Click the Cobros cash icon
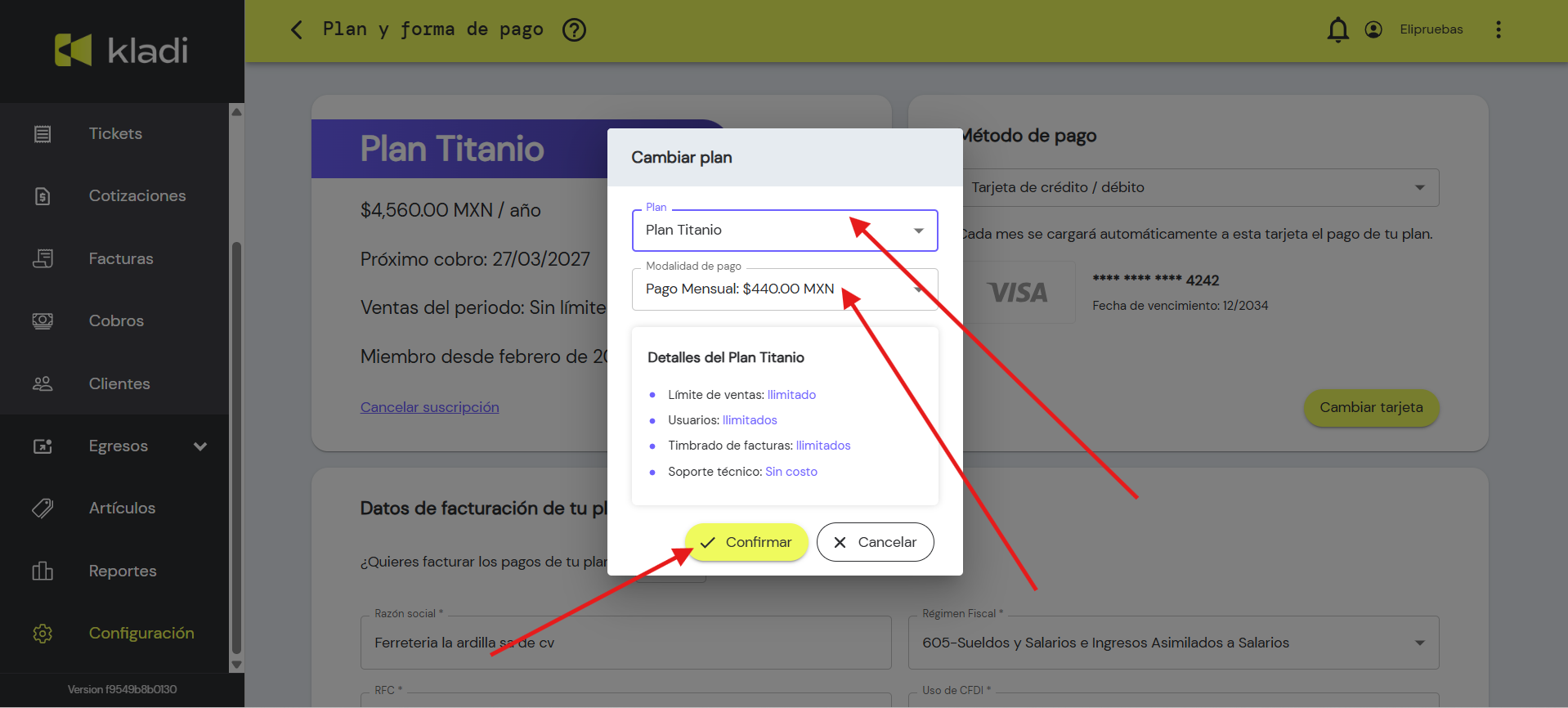The width and height of the screenshot is (1568, 708). [43, 321]
